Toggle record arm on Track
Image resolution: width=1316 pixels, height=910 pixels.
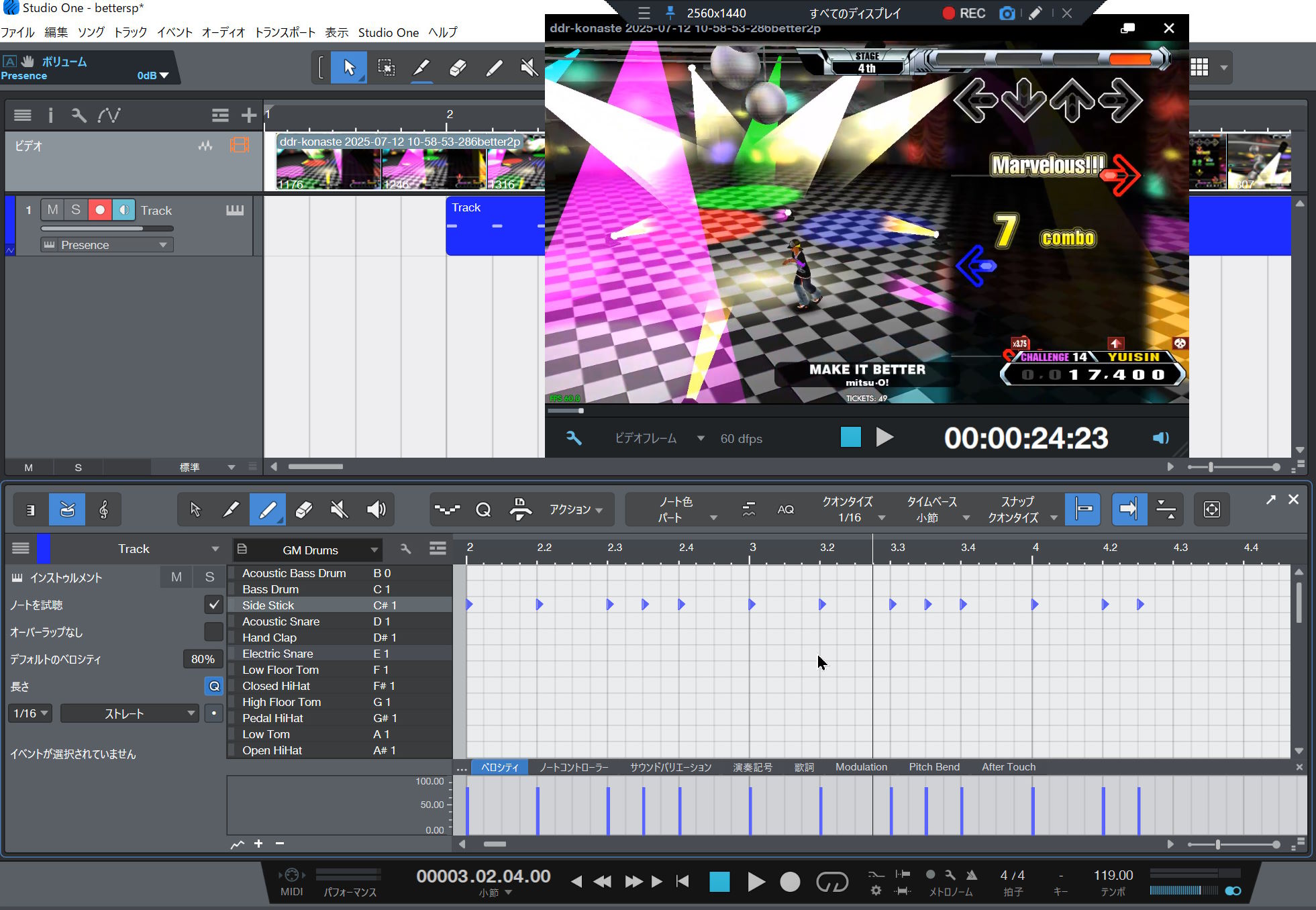(100, 210)
